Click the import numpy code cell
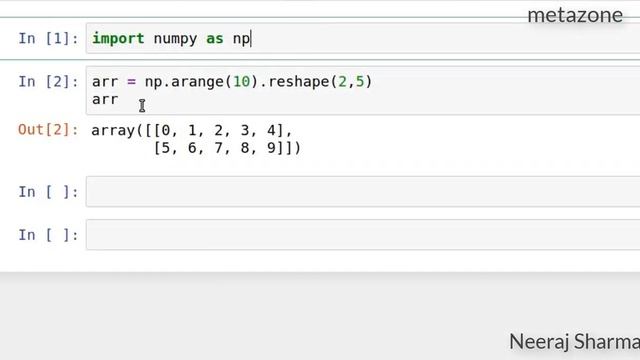 363,38
